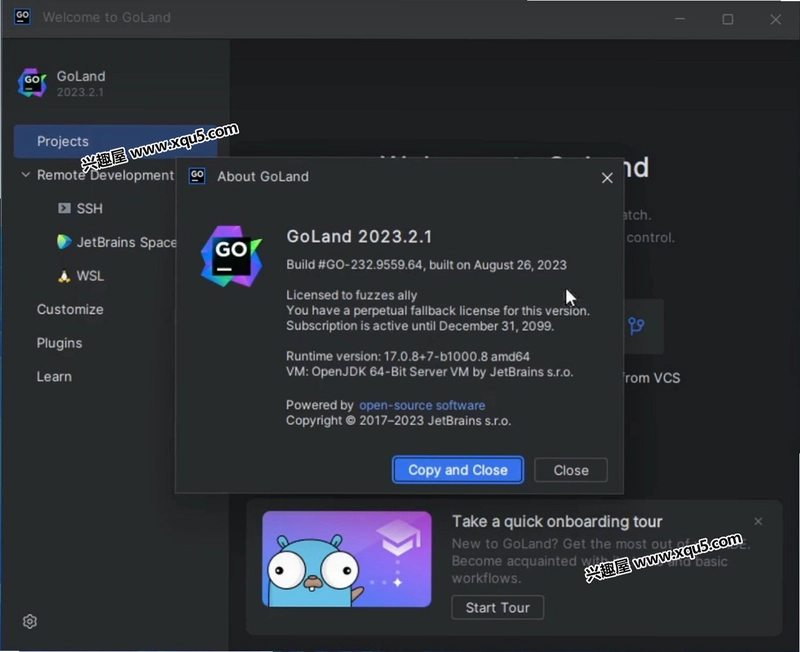Open the Plugins tab

[x=59, y=343]
